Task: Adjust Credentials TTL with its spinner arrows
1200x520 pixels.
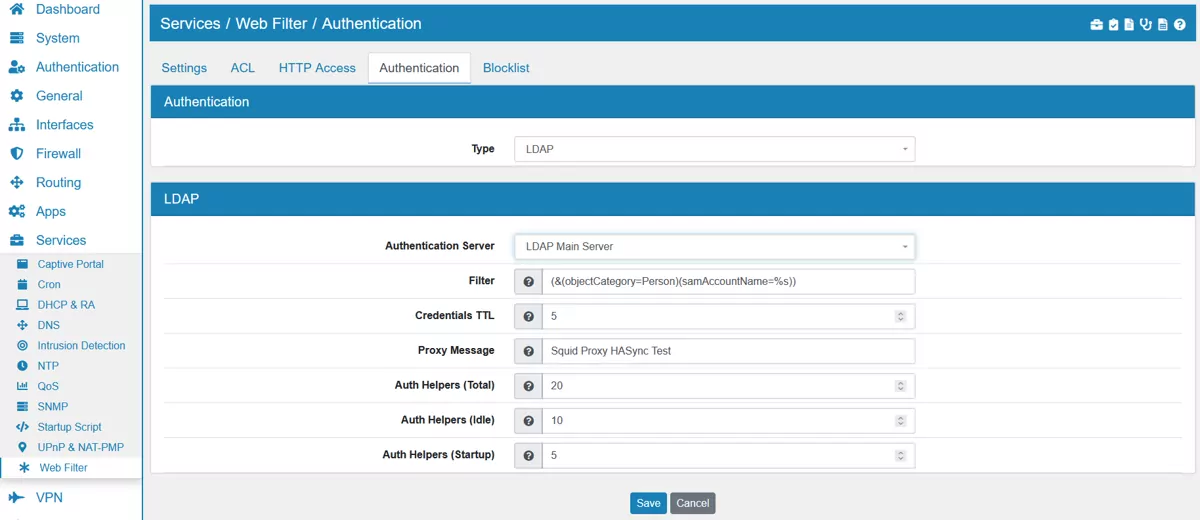Action: [x=900, y=316]
